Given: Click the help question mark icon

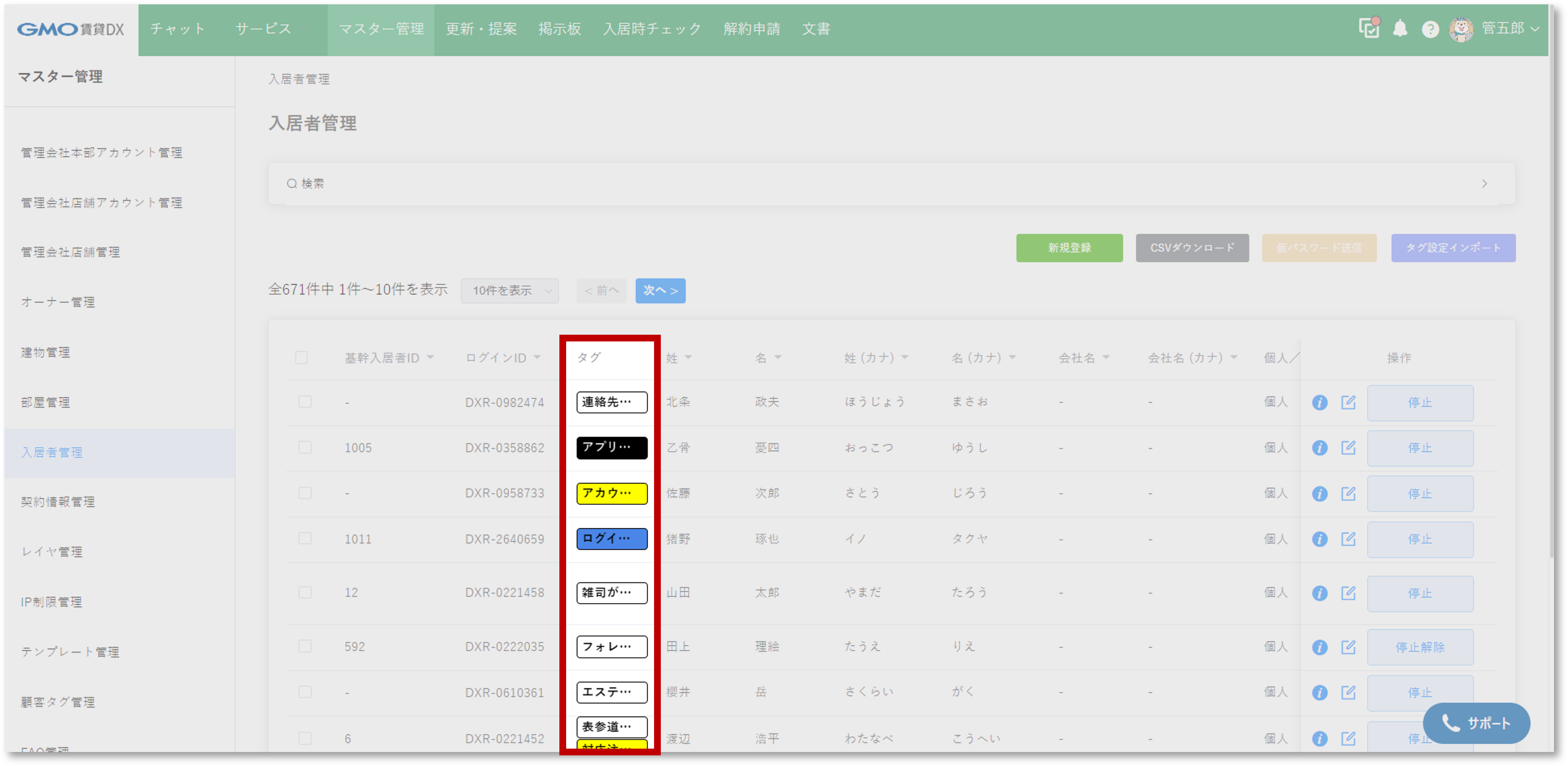Looking at the screenshot, I should [x=1430, y=28].
